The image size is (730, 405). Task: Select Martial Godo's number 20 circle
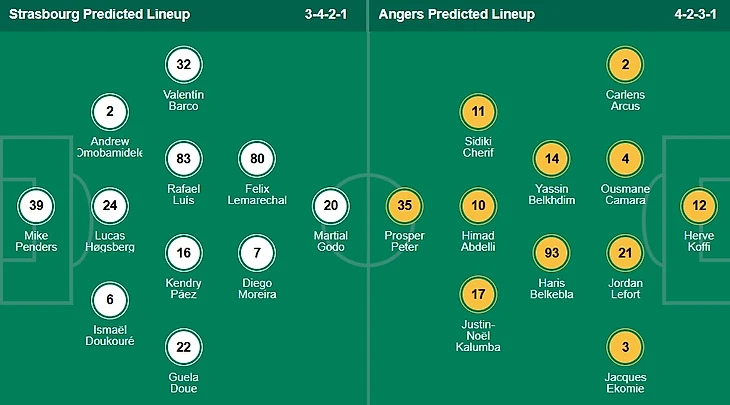pyautogui.click(x=331, y=205)
